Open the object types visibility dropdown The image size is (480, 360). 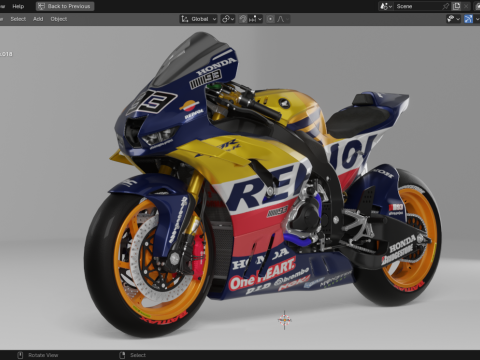(x=453, y=19)
